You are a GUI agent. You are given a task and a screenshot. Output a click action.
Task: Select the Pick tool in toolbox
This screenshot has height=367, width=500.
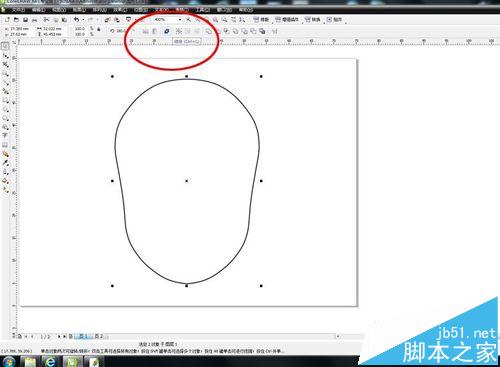(5, 46)
